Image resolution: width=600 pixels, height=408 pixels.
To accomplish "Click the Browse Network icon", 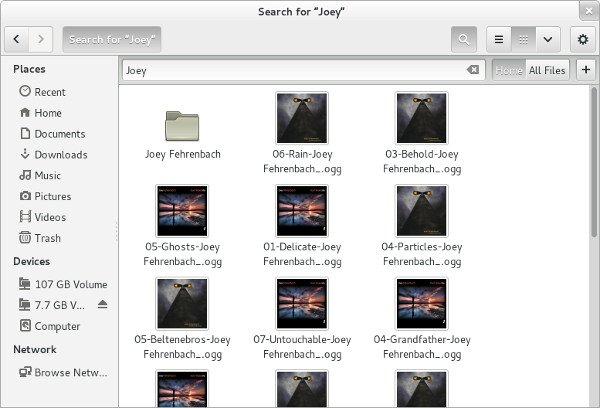I will (x=25, y=372).
